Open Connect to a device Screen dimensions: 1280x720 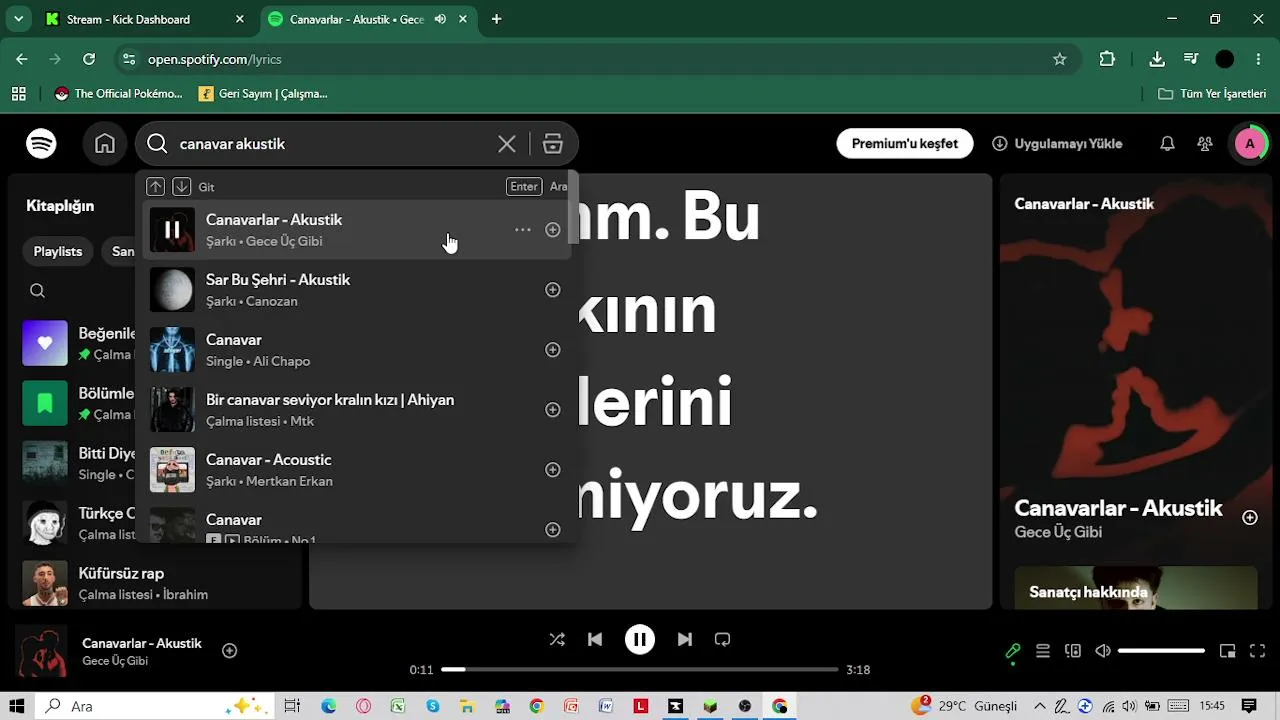pyautogui.click(x=1073, y=651)
